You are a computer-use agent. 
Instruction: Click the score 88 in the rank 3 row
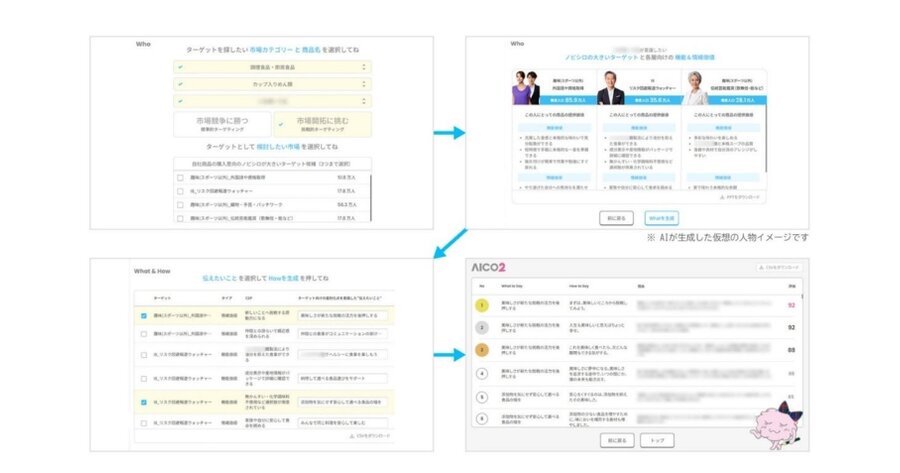click(792, 350)
